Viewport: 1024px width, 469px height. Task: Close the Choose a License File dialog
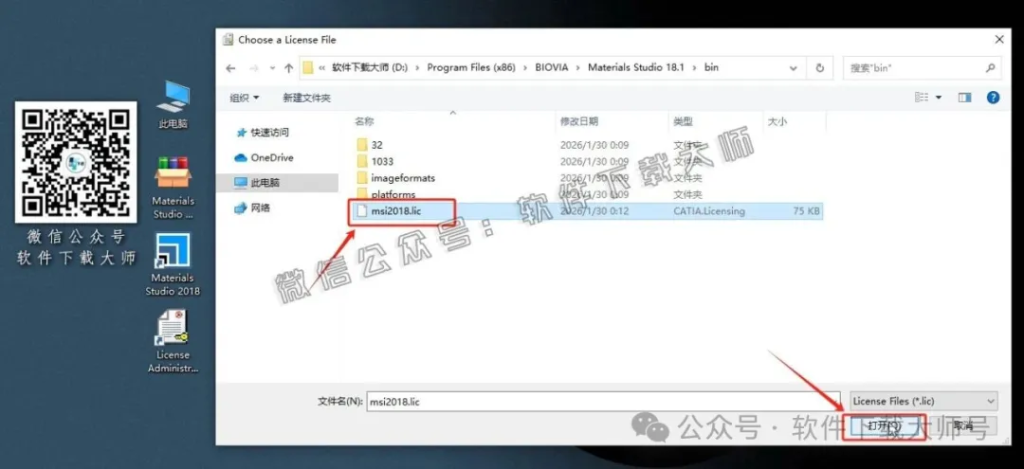click(999, 40)
